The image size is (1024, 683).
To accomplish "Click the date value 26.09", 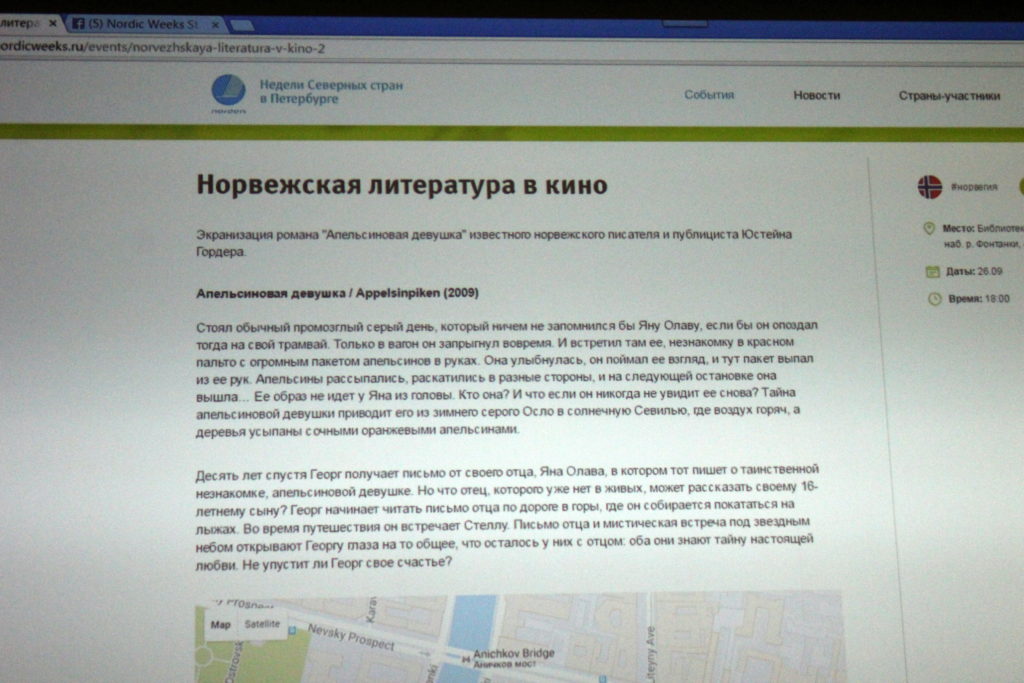I will coord(990,271).
